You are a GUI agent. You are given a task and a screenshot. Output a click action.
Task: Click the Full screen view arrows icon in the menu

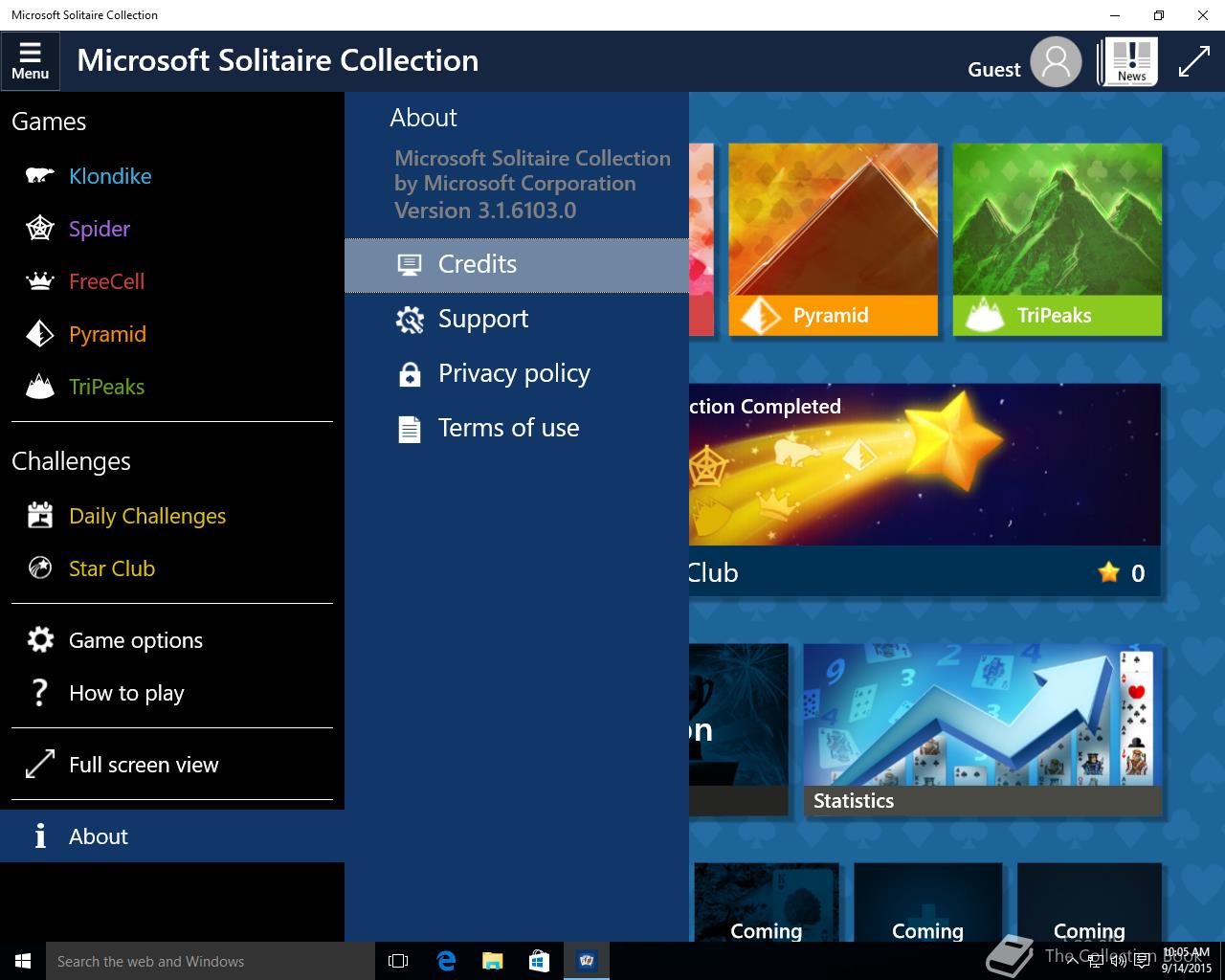coord(39,765)
